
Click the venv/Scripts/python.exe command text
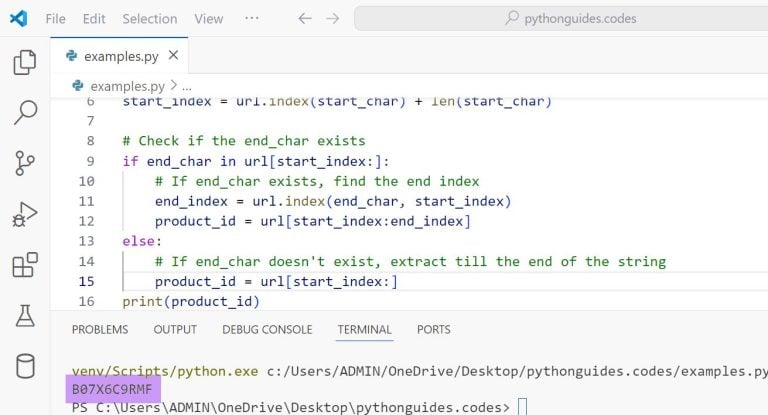coord(165,371)
